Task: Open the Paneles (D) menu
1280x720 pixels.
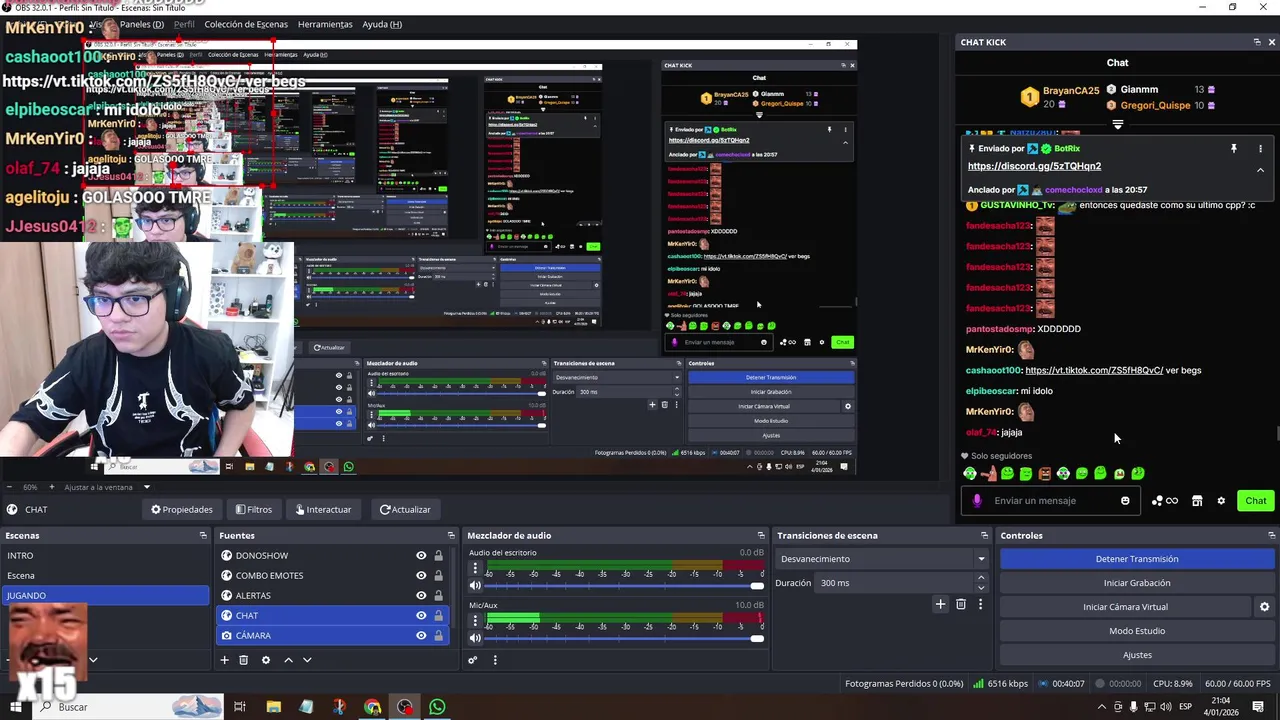Action: click(142, 24)
